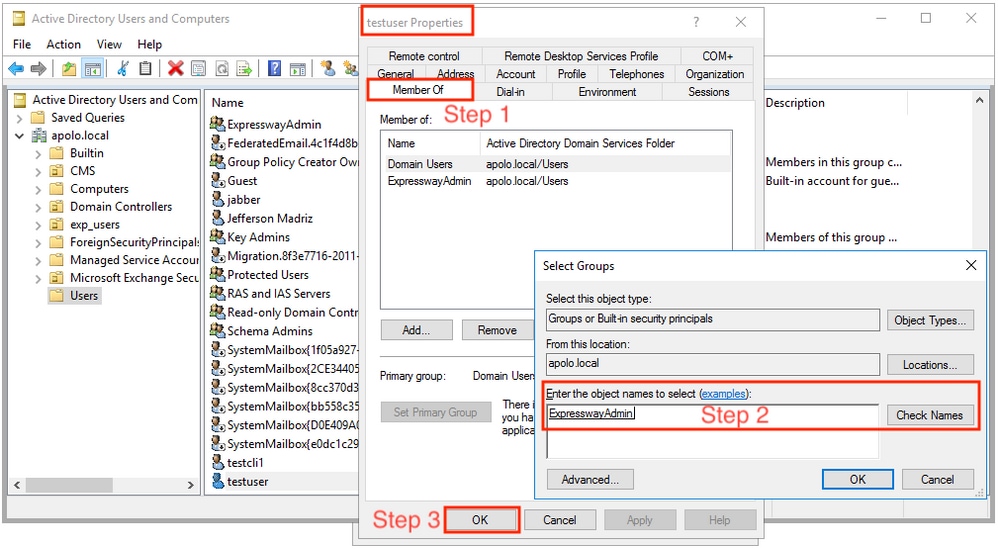Select the Jefferson Madriz user entry
This screenshot has height=550, width=998.
270,218
